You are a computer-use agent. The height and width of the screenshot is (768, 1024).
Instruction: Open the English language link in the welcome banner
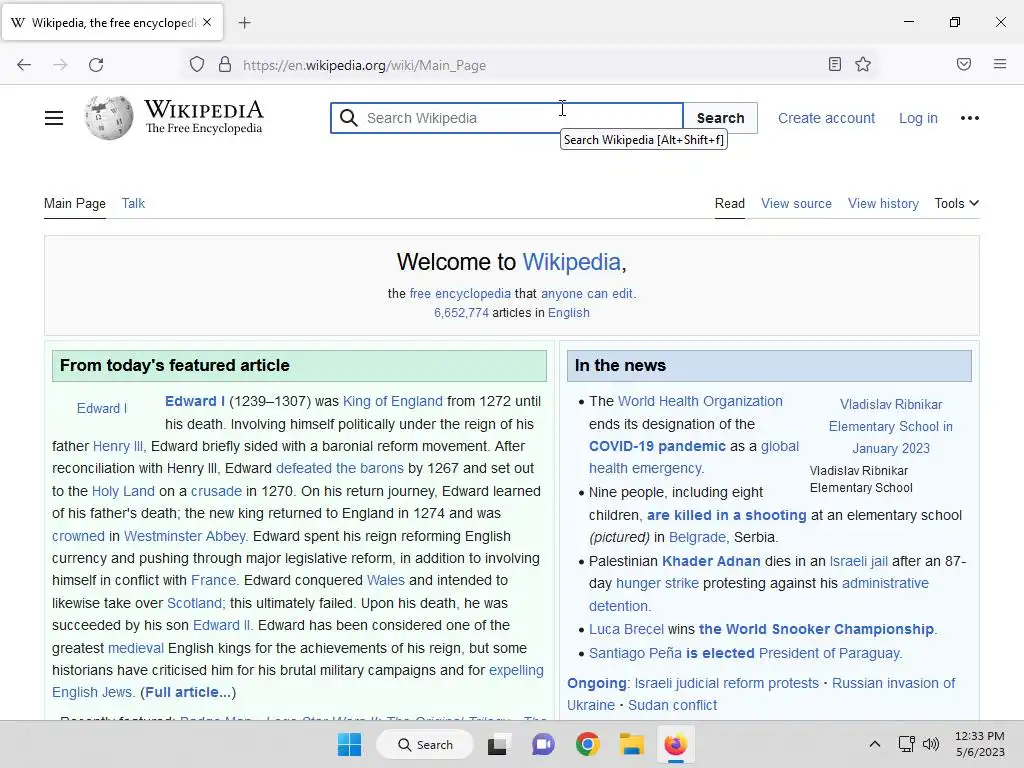tap(569, 313)
